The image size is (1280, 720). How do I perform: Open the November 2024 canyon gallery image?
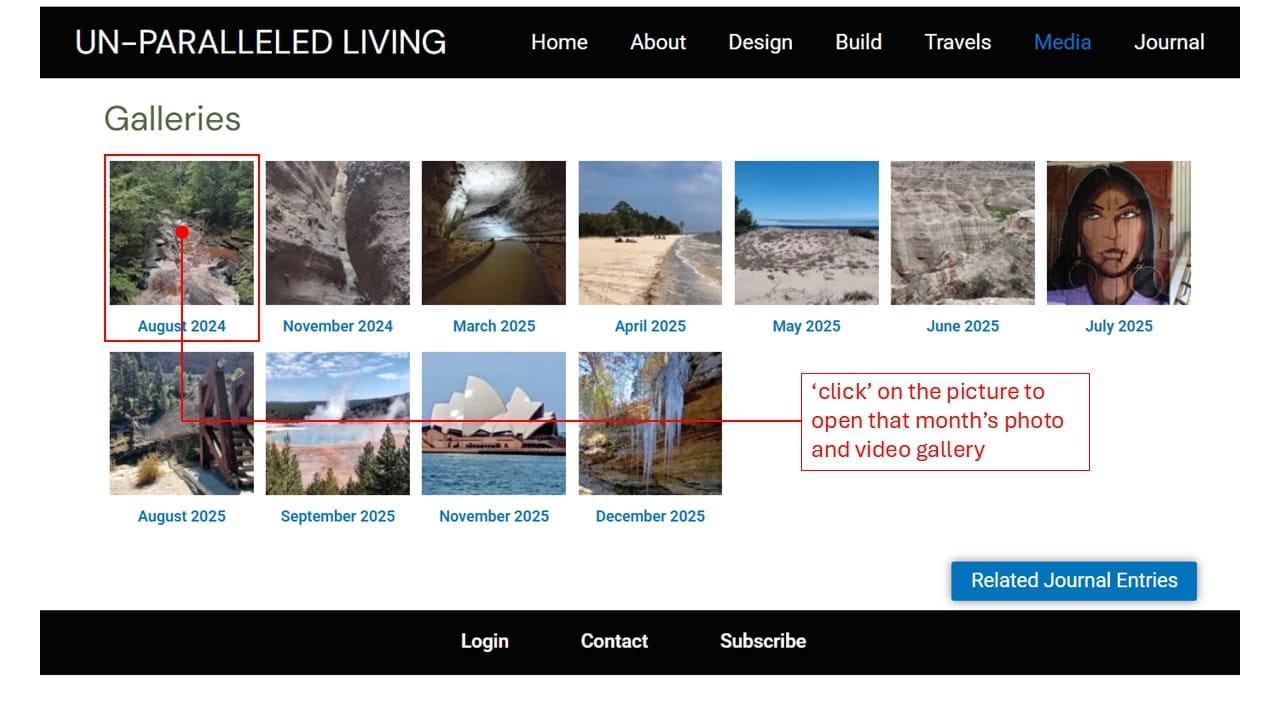point(338,232)
